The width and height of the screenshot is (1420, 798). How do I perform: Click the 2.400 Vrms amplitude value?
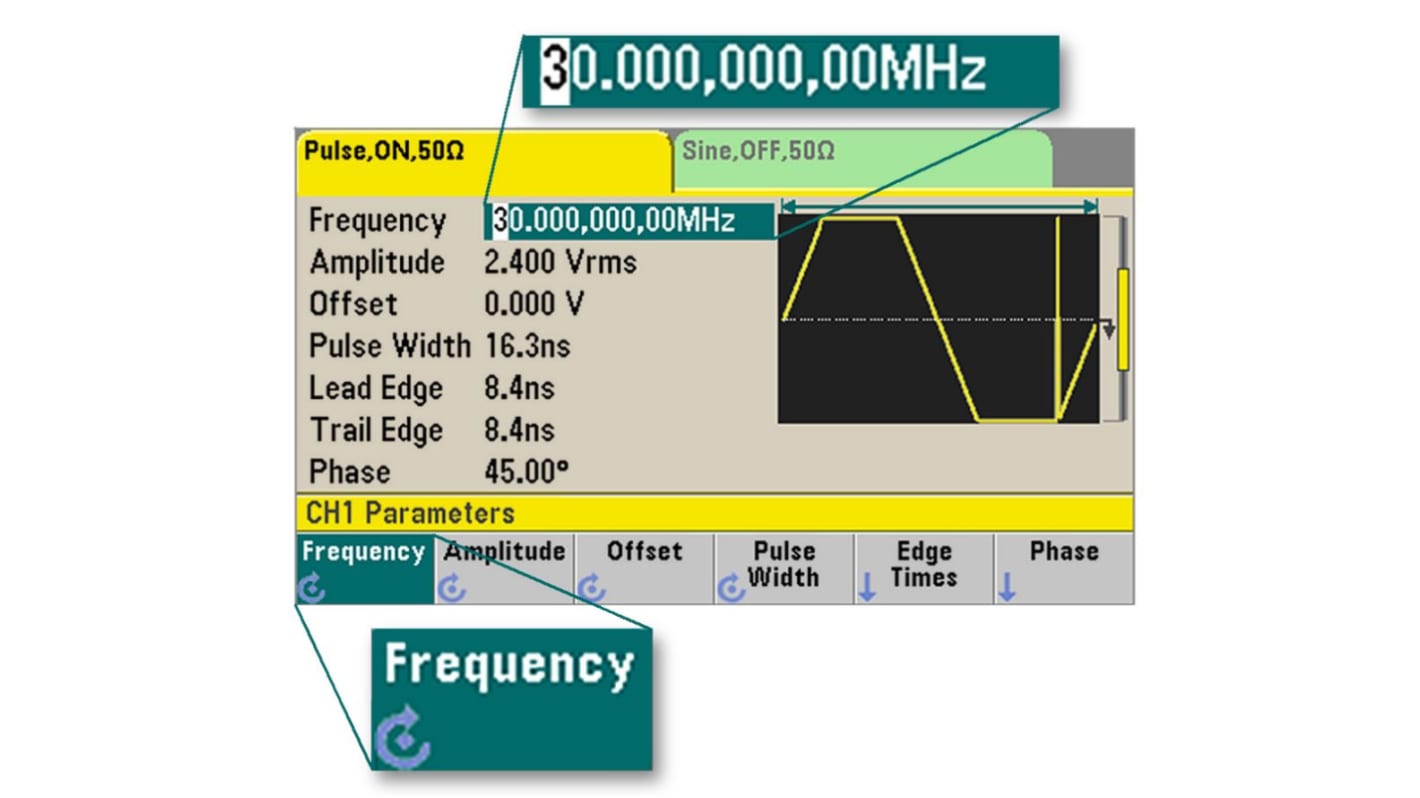(x=560, y=263)
